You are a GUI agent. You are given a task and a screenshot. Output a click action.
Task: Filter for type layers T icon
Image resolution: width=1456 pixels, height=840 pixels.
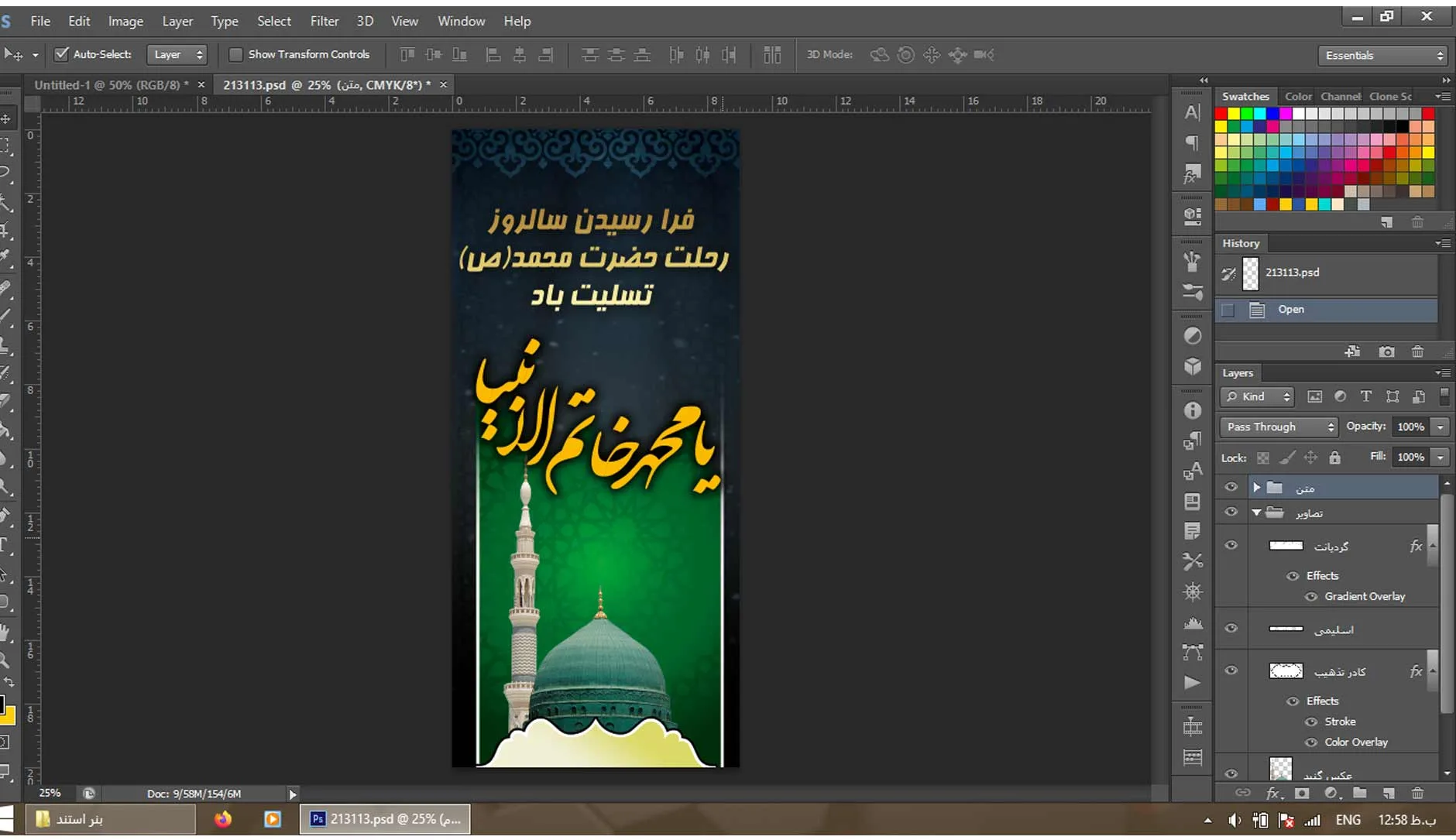(1366, 396)
